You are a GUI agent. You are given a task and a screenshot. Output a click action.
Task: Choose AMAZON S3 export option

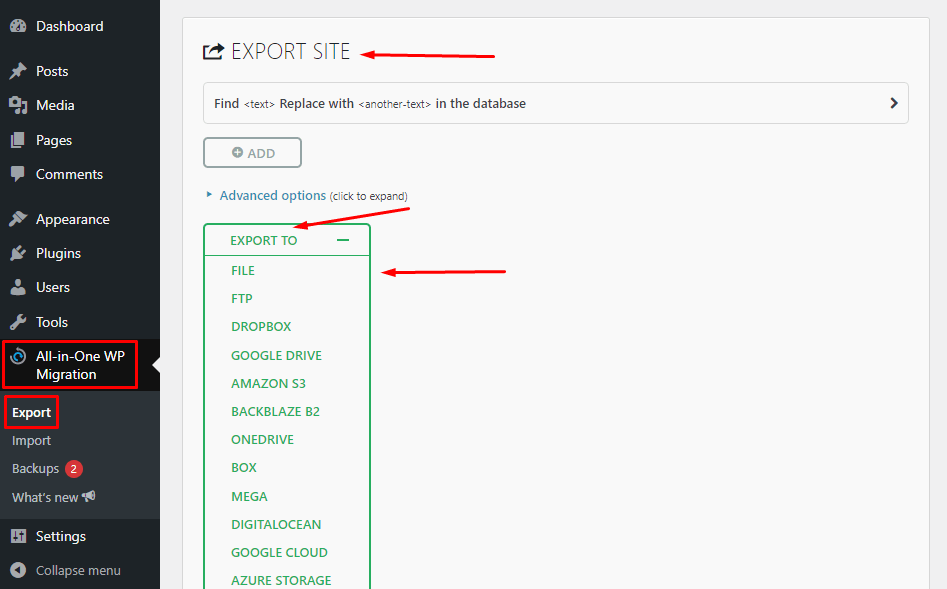point(268,384)
